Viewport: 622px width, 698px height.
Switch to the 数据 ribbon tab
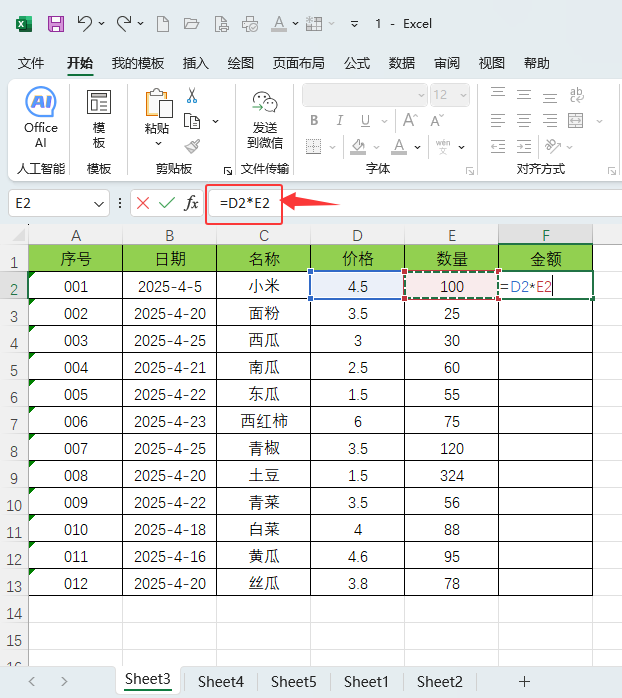click(x=402, y=63)
